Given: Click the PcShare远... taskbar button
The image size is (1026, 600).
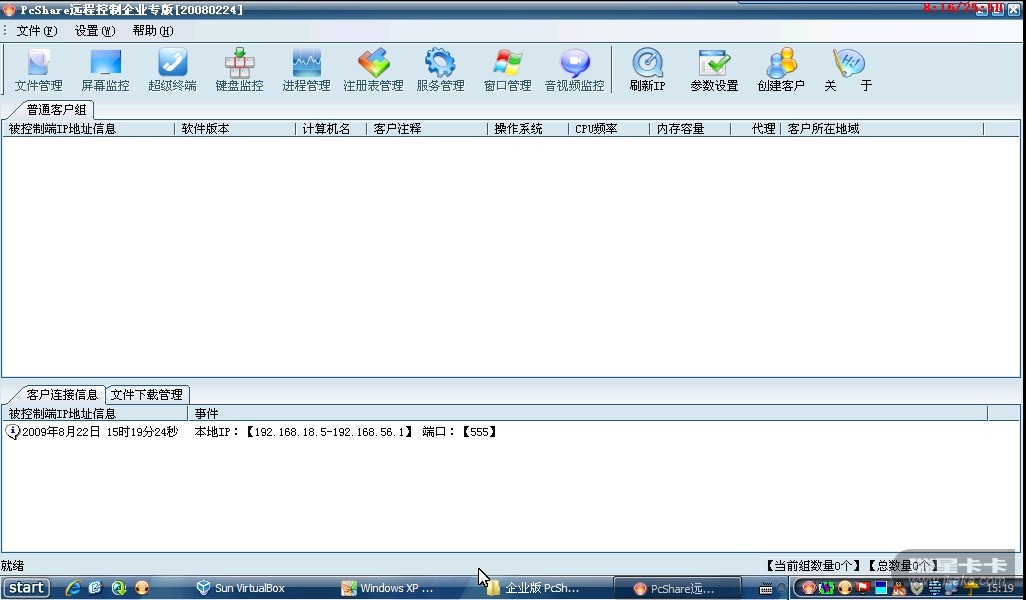Looking at the screenshot, I should 677,588.
